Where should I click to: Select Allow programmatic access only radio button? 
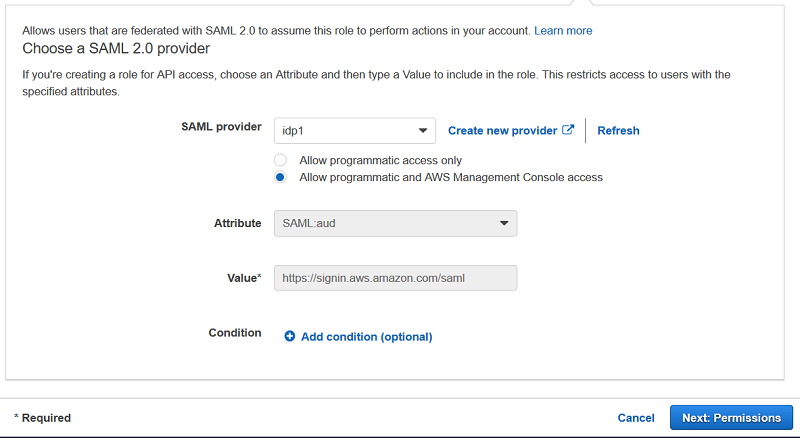click(x=280, y=160)
